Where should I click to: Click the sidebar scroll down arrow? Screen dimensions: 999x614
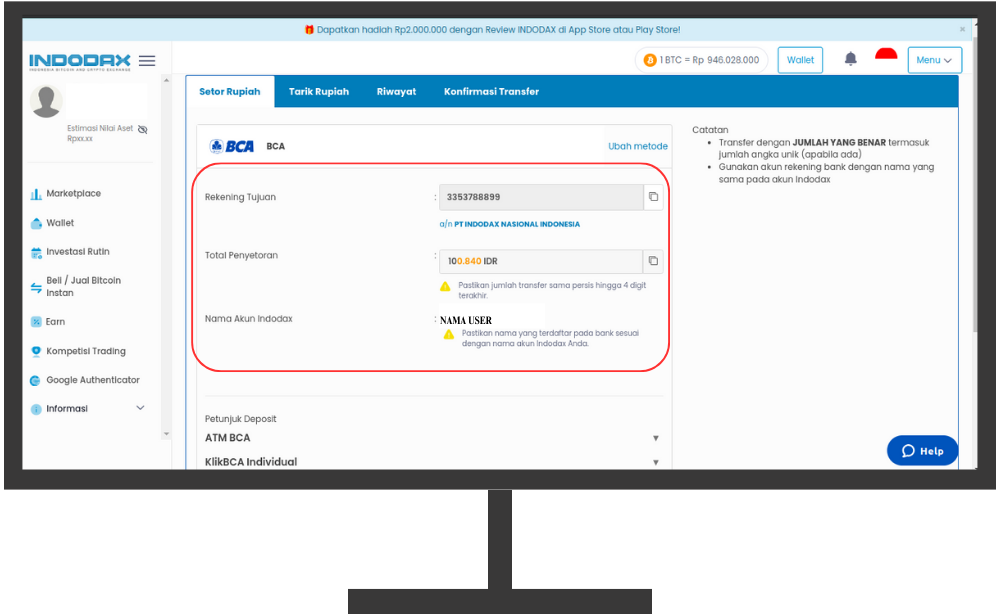166,434
